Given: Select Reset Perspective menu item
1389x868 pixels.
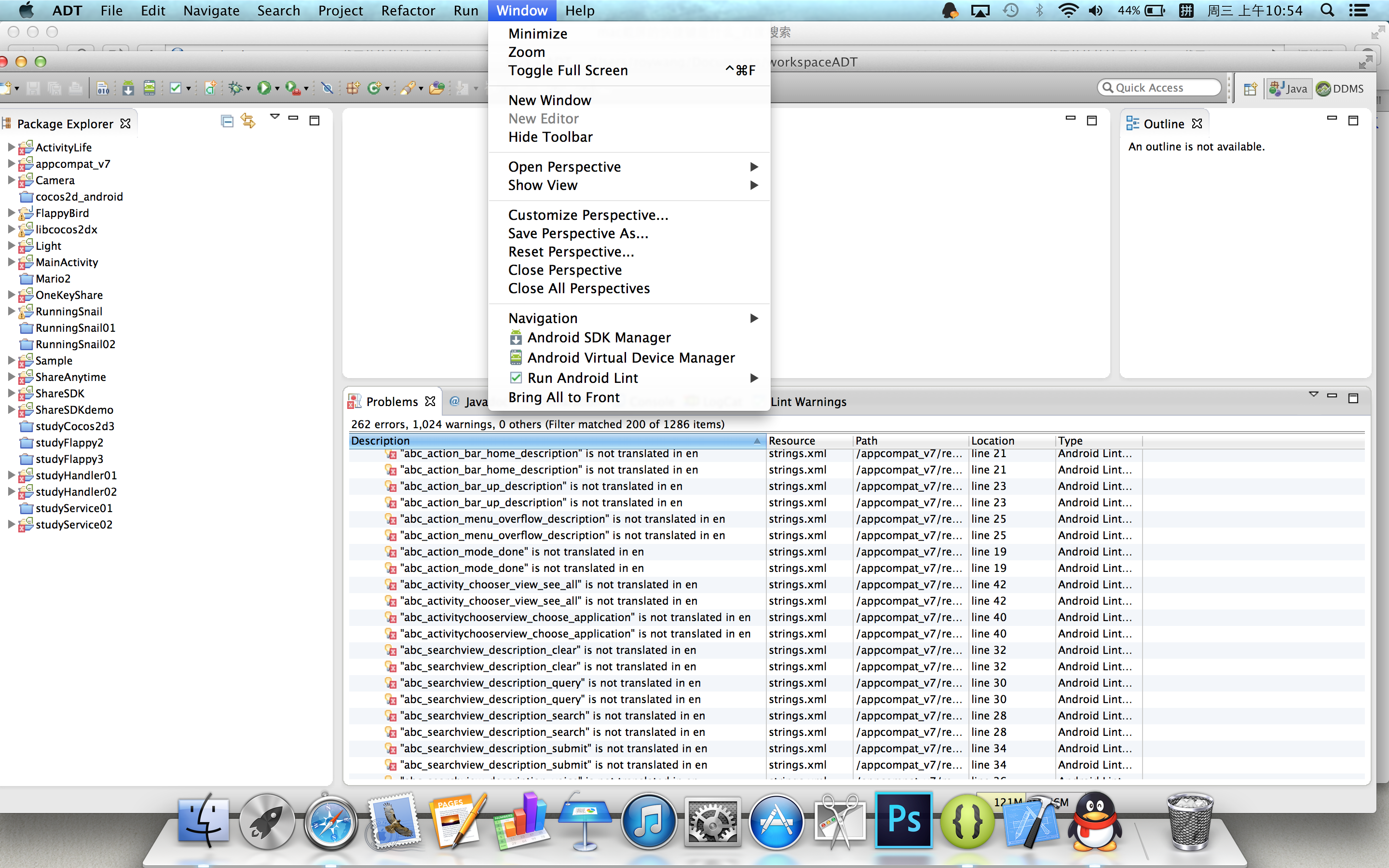Looking at the screenshot, I should tap(629, 252).
